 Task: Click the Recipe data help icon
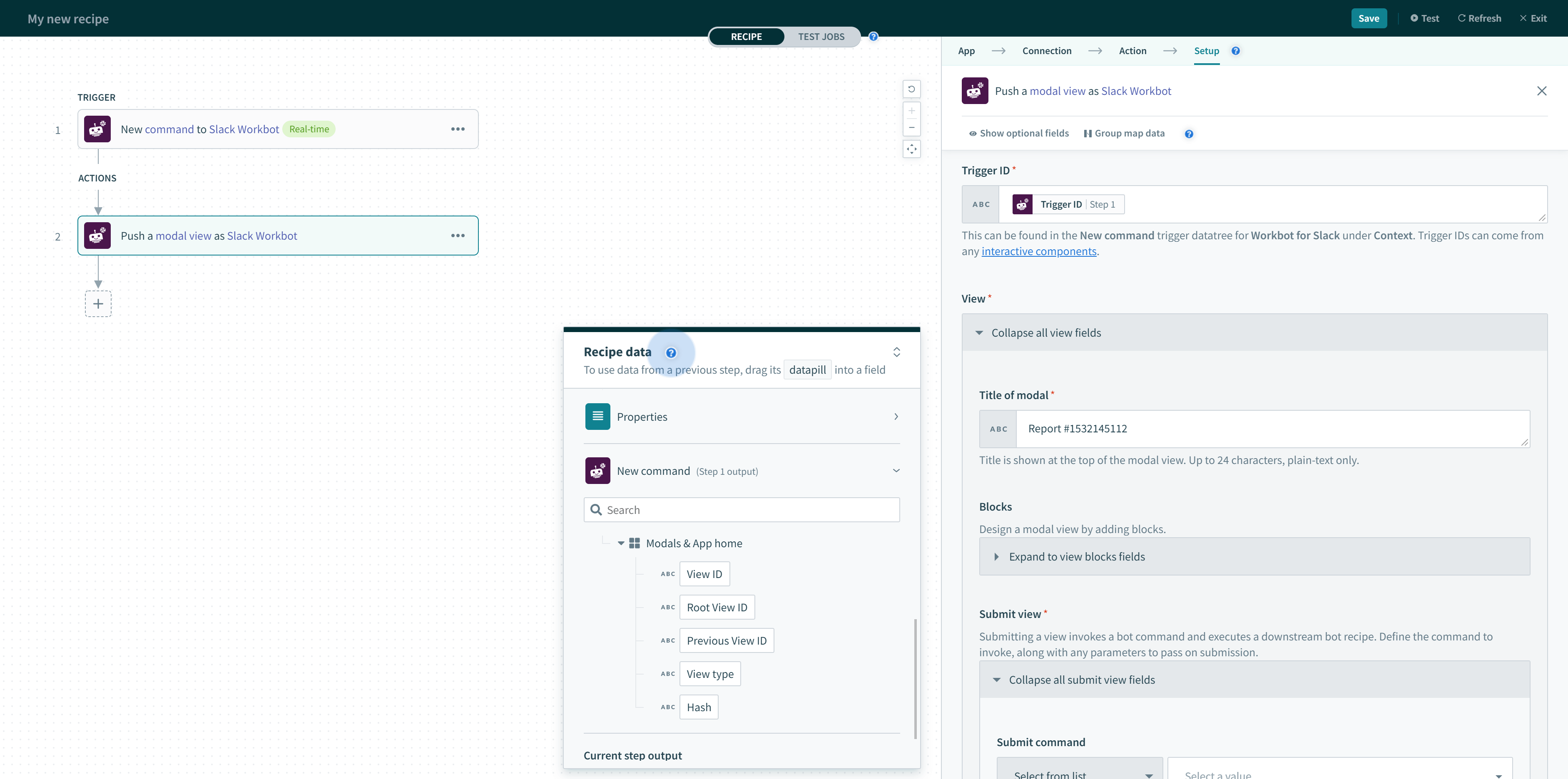pyautogui.click(x=671, y=352)
